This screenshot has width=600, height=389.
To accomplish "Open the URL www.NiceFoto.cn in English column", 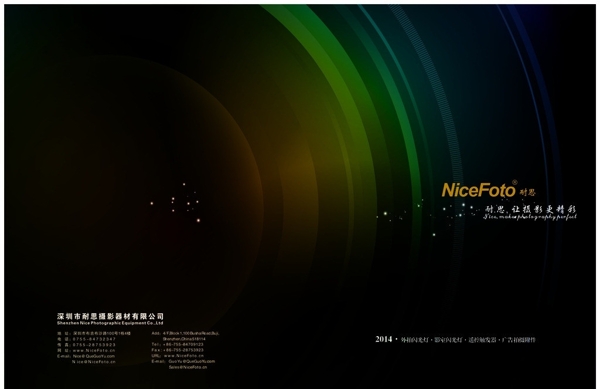I will pos(178,355).
